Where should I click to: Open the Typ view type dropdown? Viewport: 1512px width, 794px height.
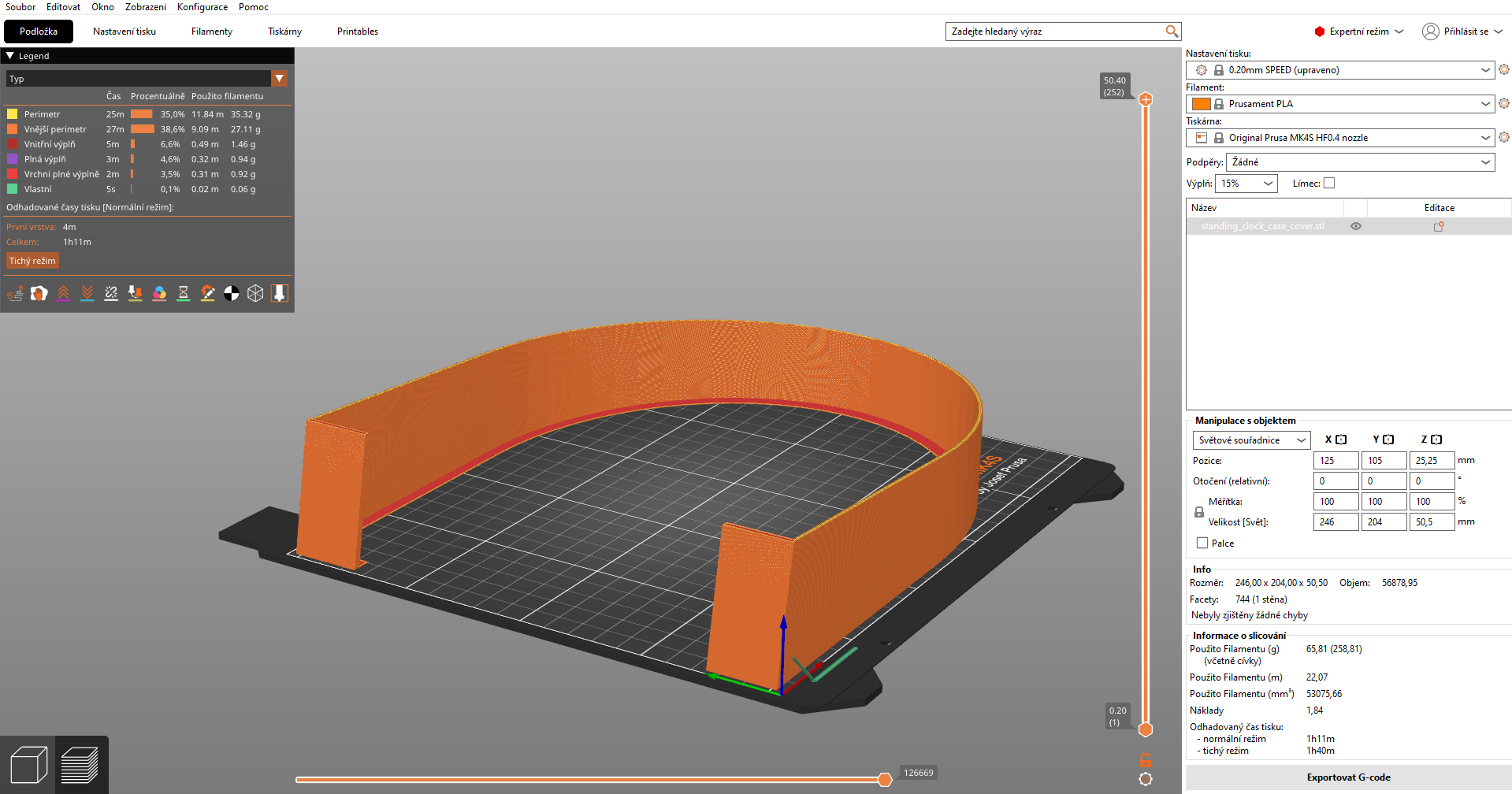click(147, 79)
